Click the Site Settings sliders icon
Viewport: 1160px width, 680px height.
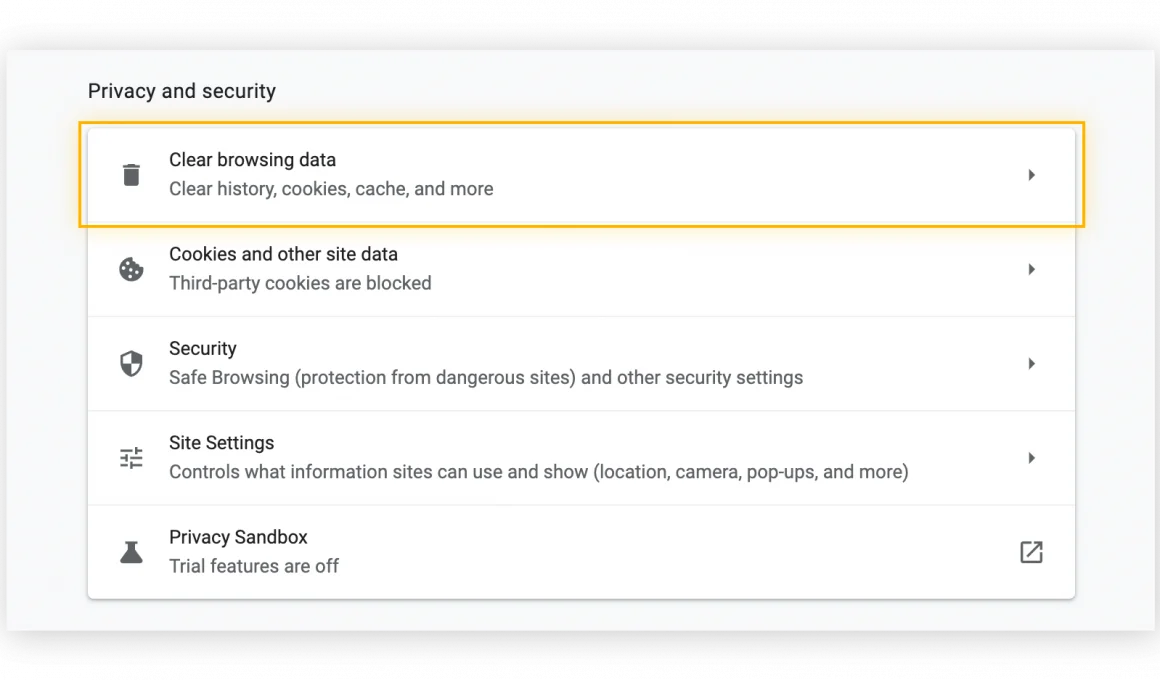point(131,458)
